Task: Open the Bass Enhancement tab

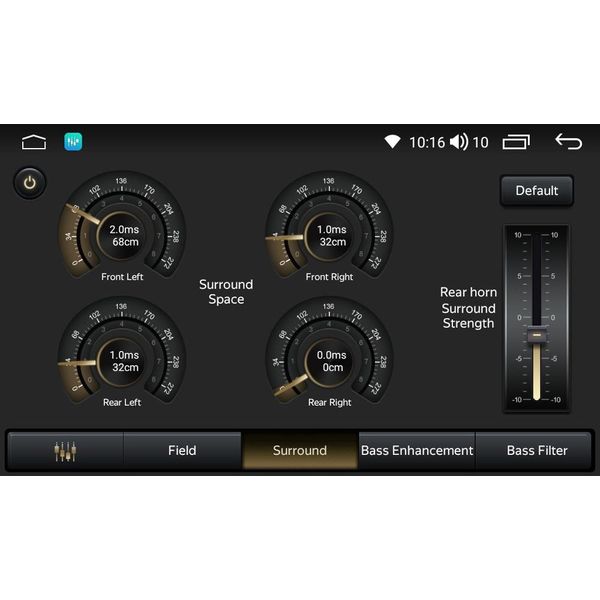Action: [x=416, y=451]
